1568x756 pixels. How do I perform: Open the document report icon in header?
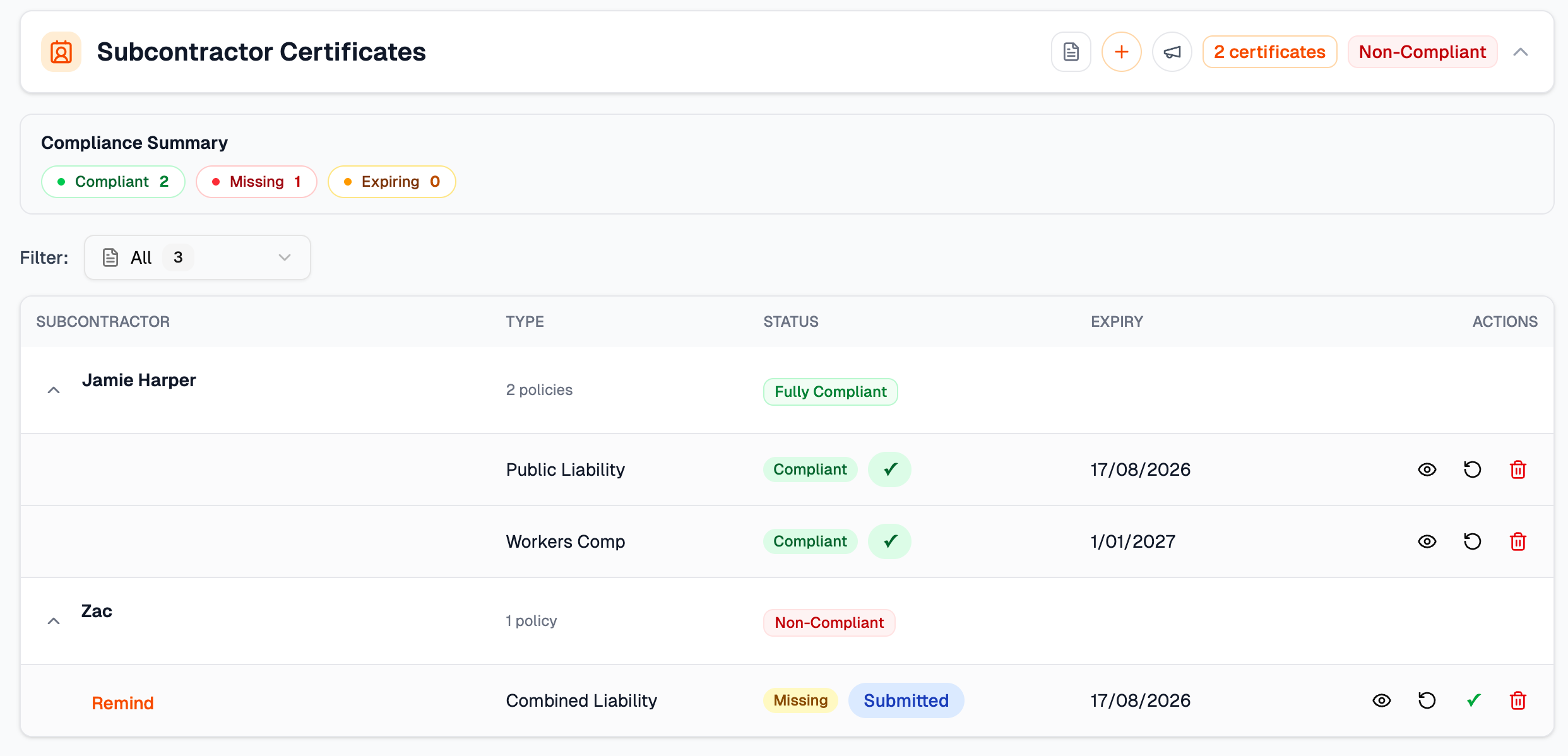(x=1071, y=52)
